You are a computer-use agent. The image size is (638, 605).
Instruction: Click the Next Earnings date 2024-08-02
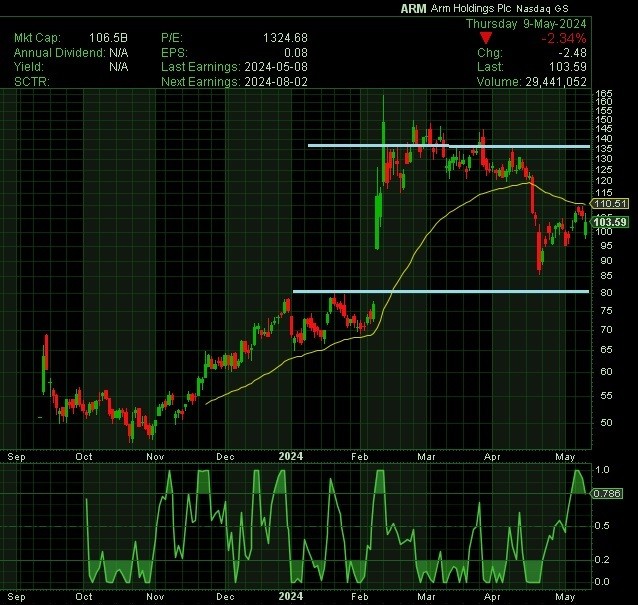276,82
